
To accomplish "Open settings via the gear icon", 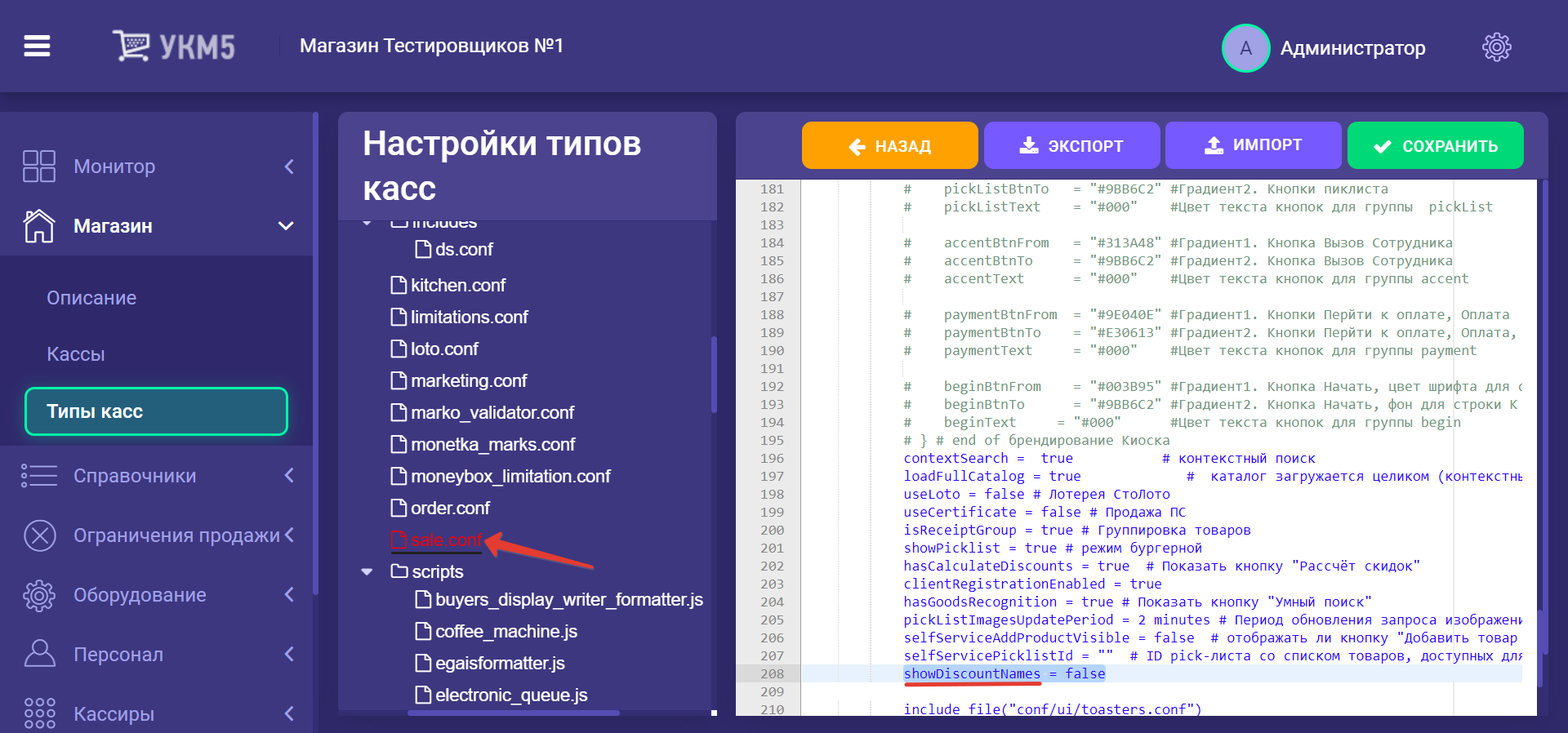I will point(1496,47).
